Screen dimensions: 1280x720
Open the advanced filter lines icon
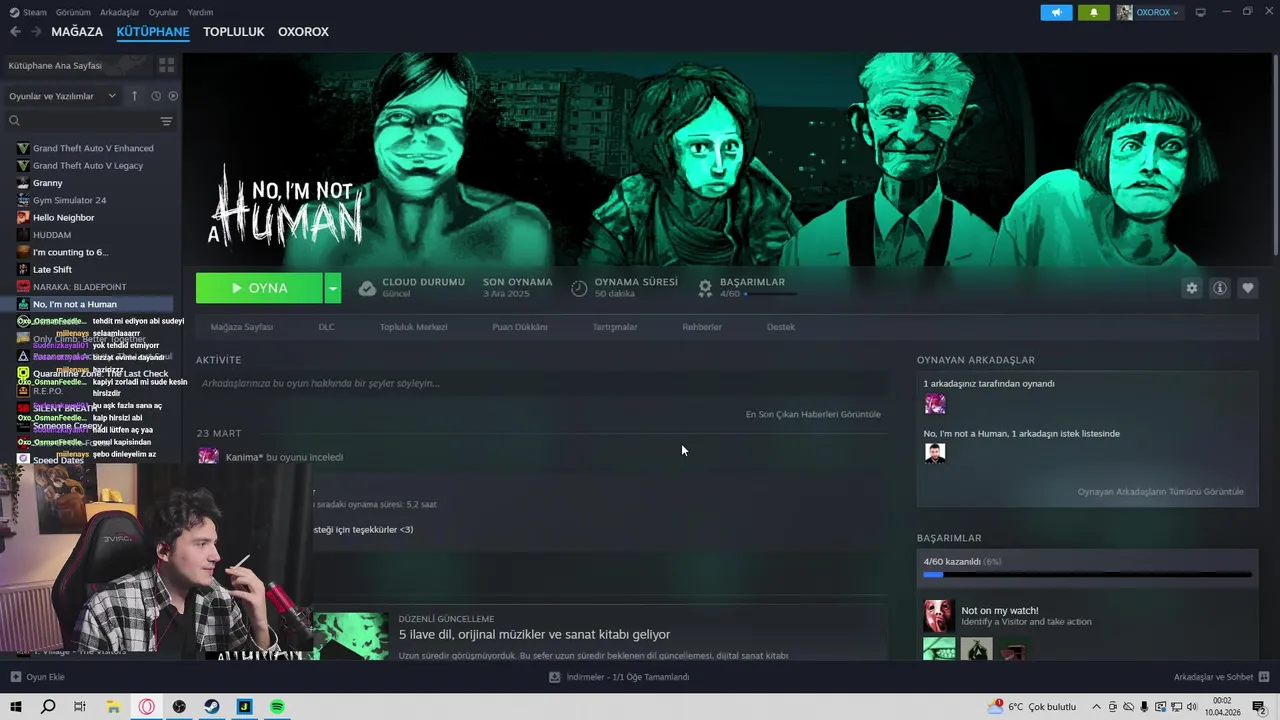pyautogui.click(x=166, y=121)
